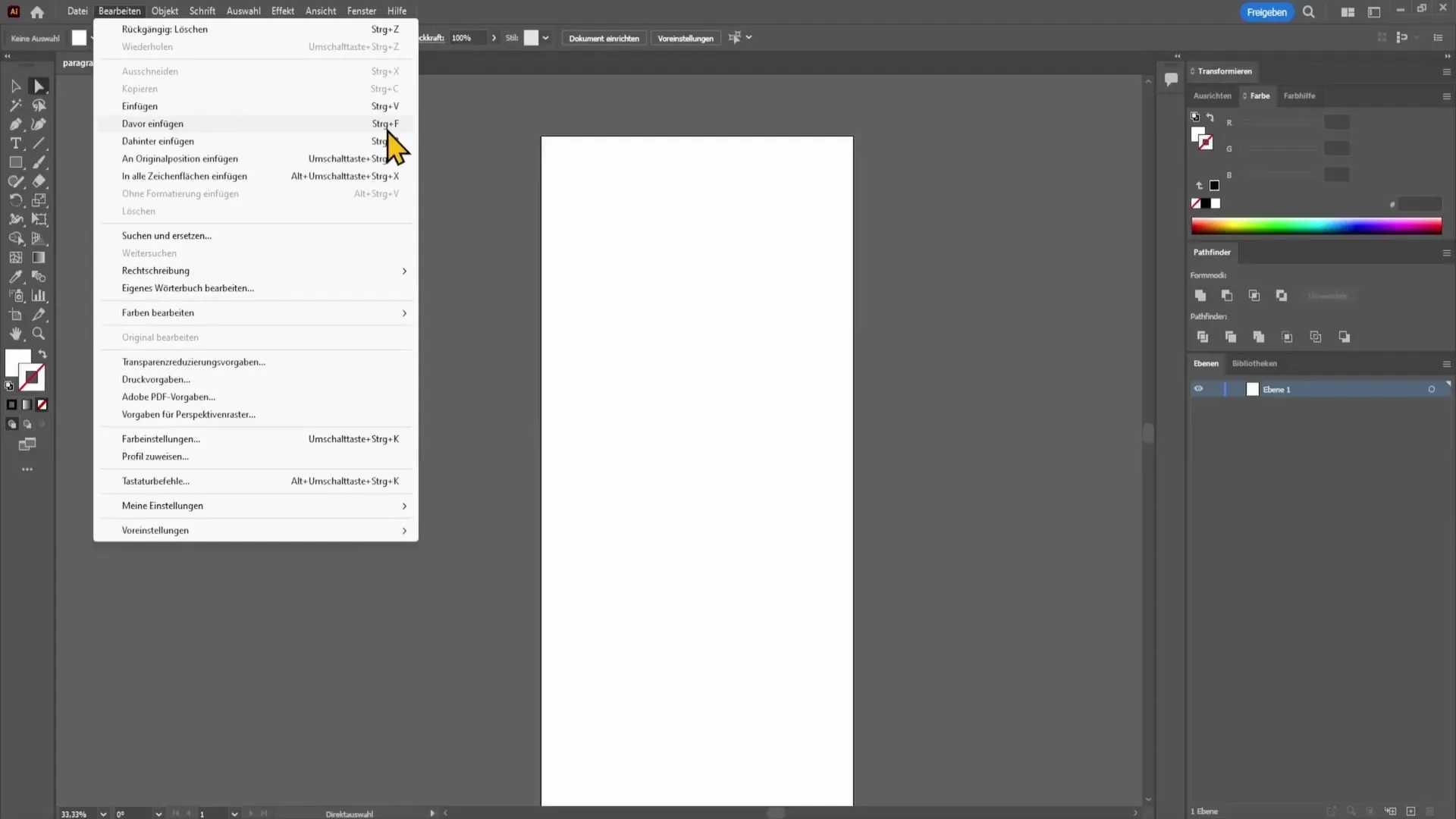This screenshot has width=1456, height=819.
Task: Swap fill and stroke in toolbar
Action: point(42,354)
